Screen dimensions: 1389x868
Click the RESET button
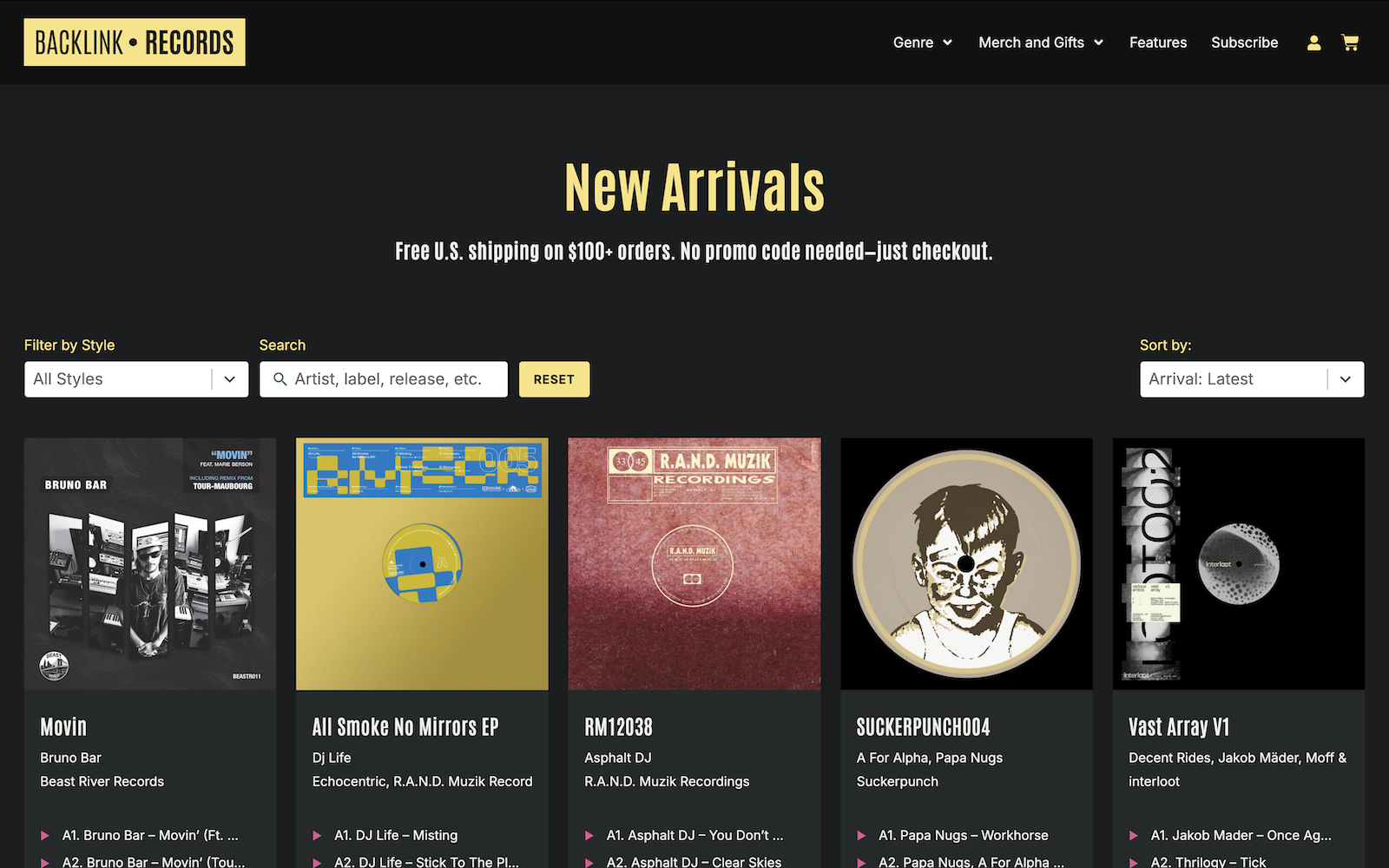pos(554,379)
